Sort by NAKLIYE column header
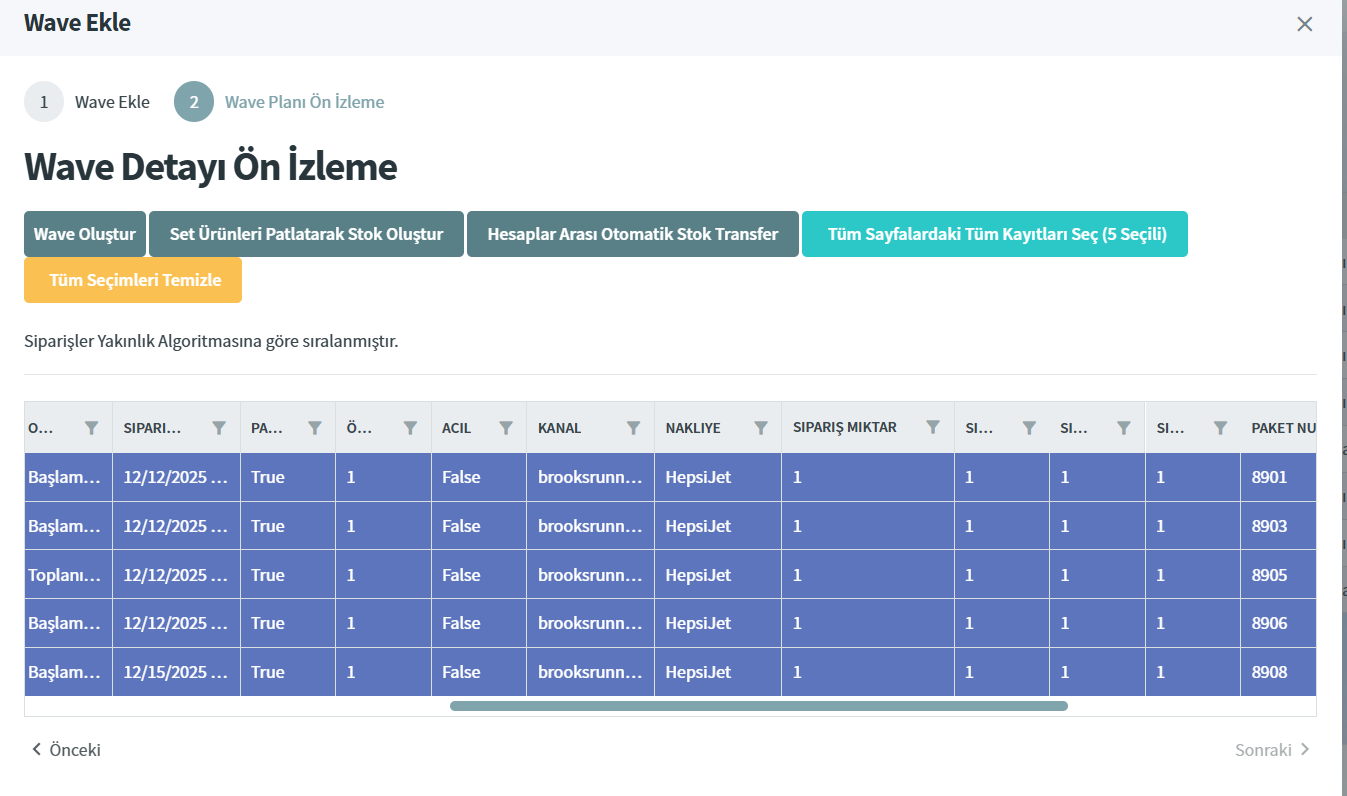Viewport: 1347px width, 796px height. (693, 428)
